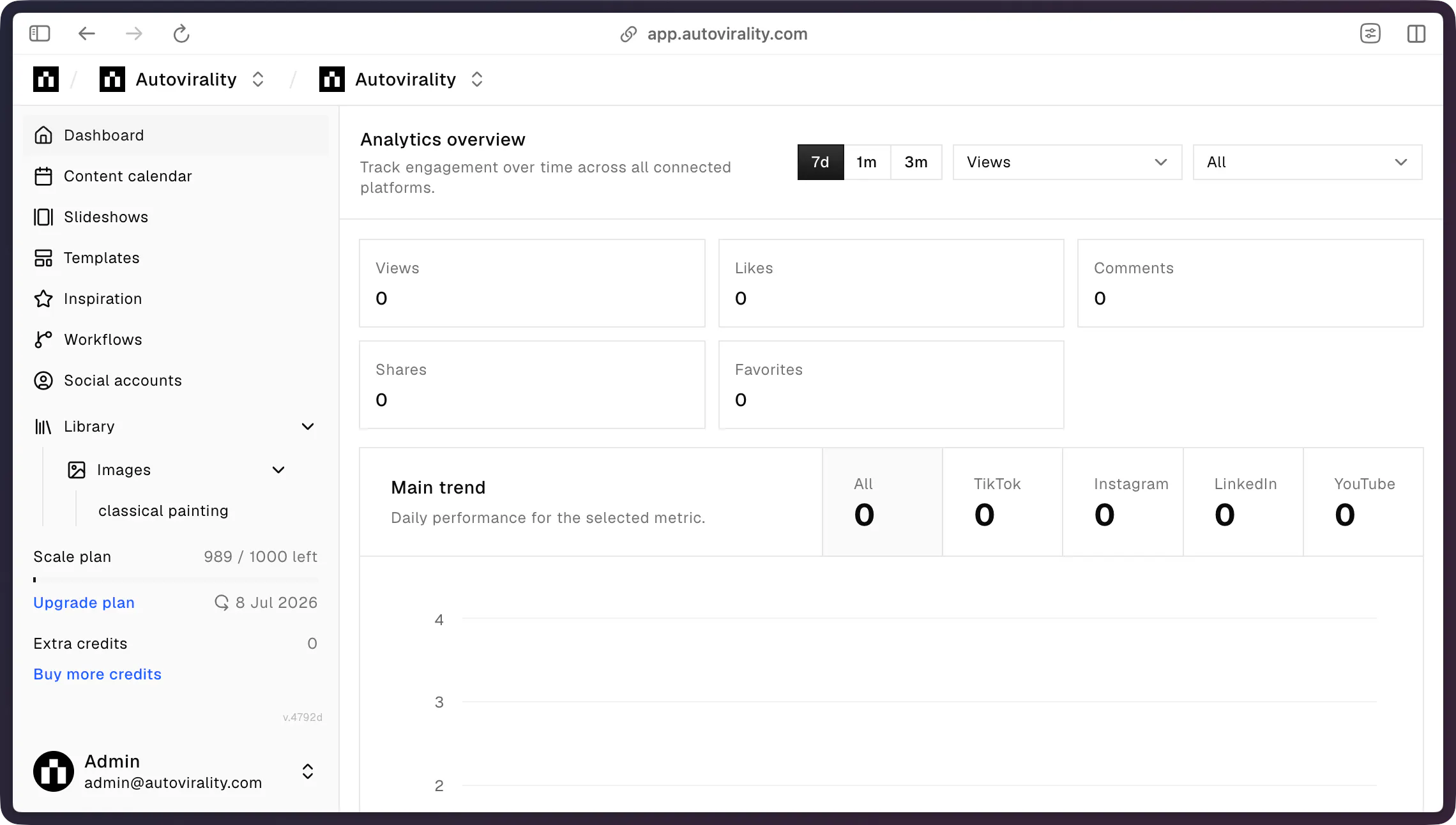Click the link icon beside the URL
Screen dimensions: 1456x825
pyautogui.click(x=629, y=34)
